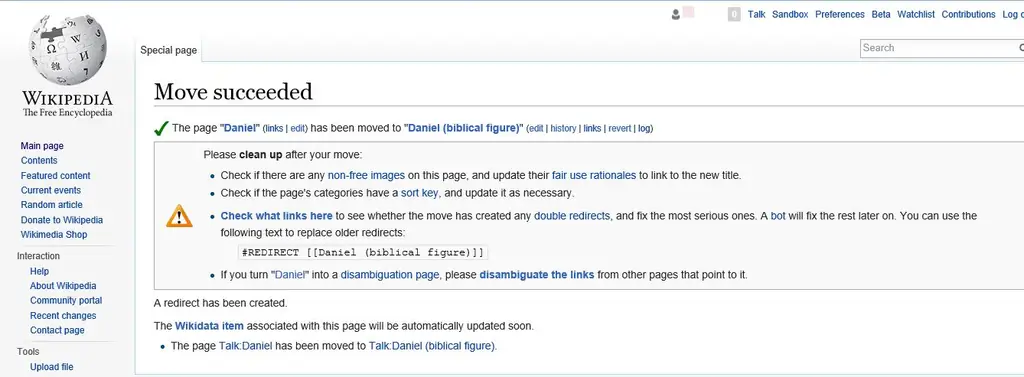Click the "Daniel" link in the disambiguation bullet
Screen dimensions: 1024x377
pyautogui.click(x=291, y=274)
